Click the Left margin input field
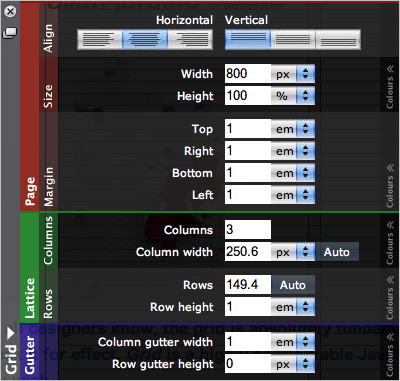The width and height of the screenshot is (400, 381). point(248,195)
